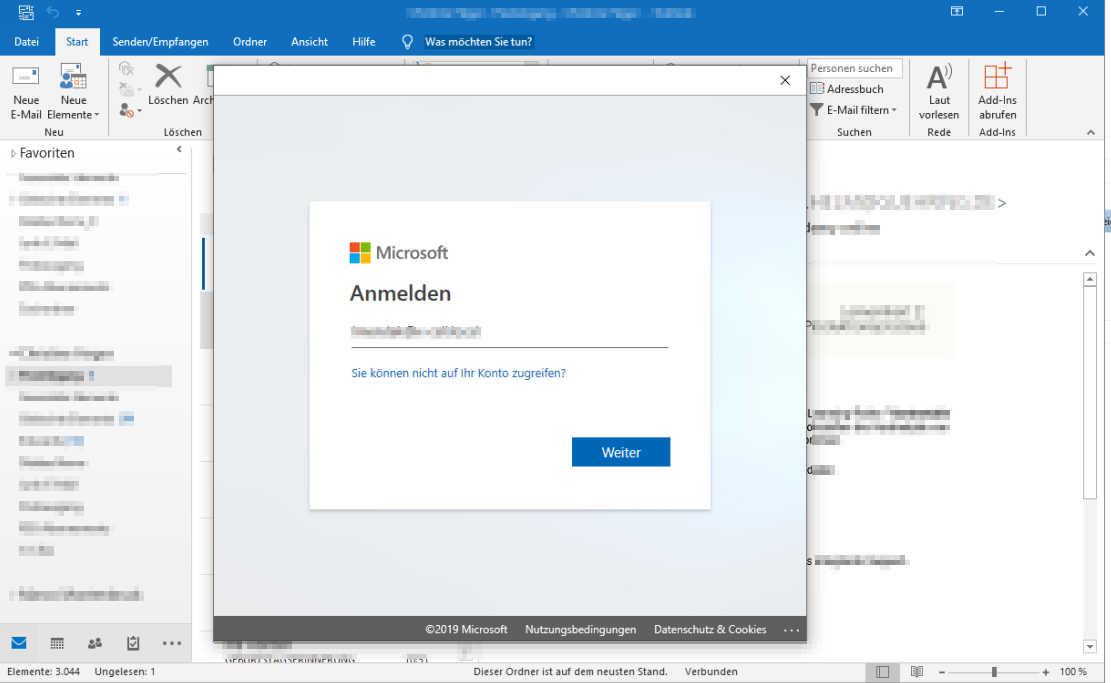Switch to the Ansicht tab

coord(309,42)
